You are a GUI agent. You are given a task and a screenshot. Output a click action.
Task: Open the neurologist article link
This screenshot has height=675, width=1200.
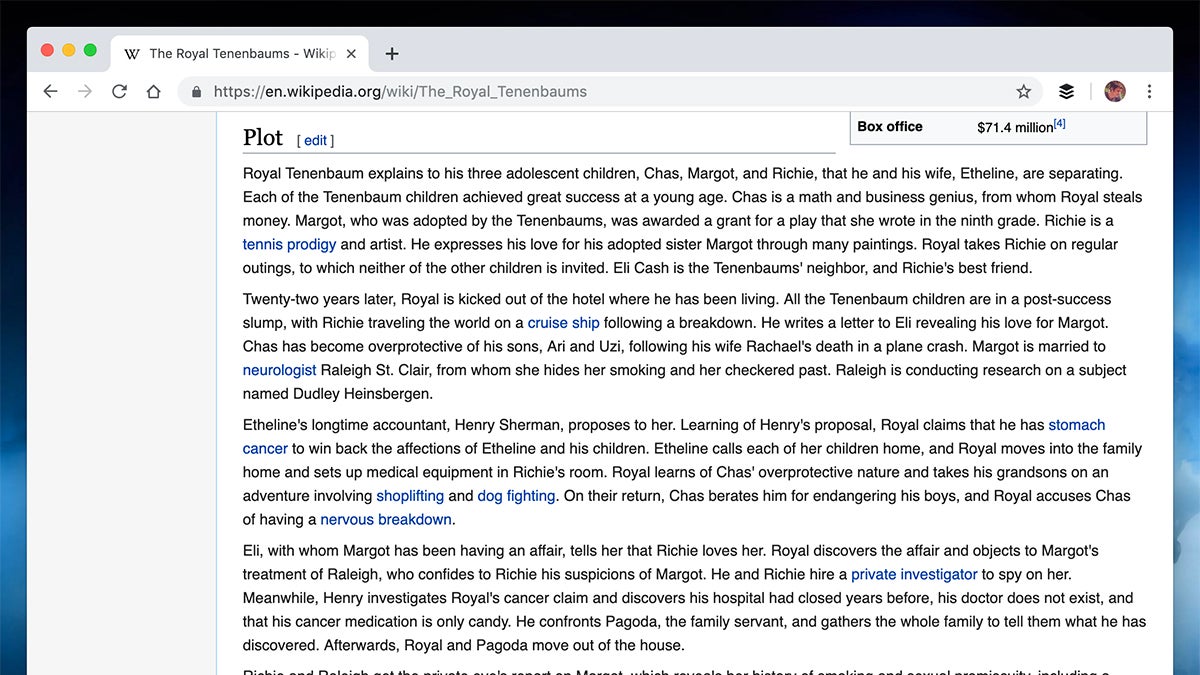click(x=279, y=371)
